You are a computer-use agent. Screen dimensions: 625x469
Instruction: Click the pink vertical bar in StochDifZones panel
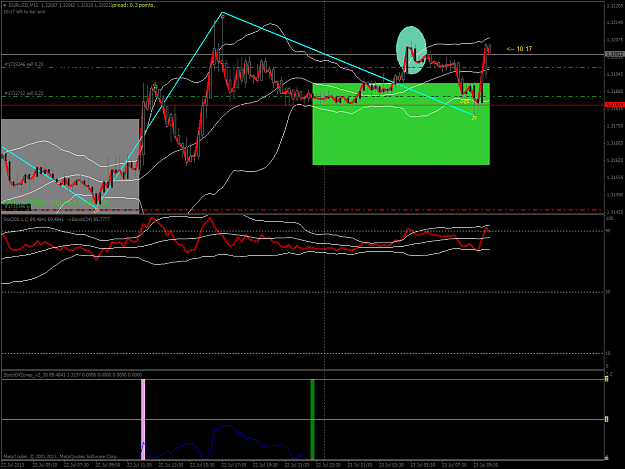pyautogui.click(x=143, y=419)
